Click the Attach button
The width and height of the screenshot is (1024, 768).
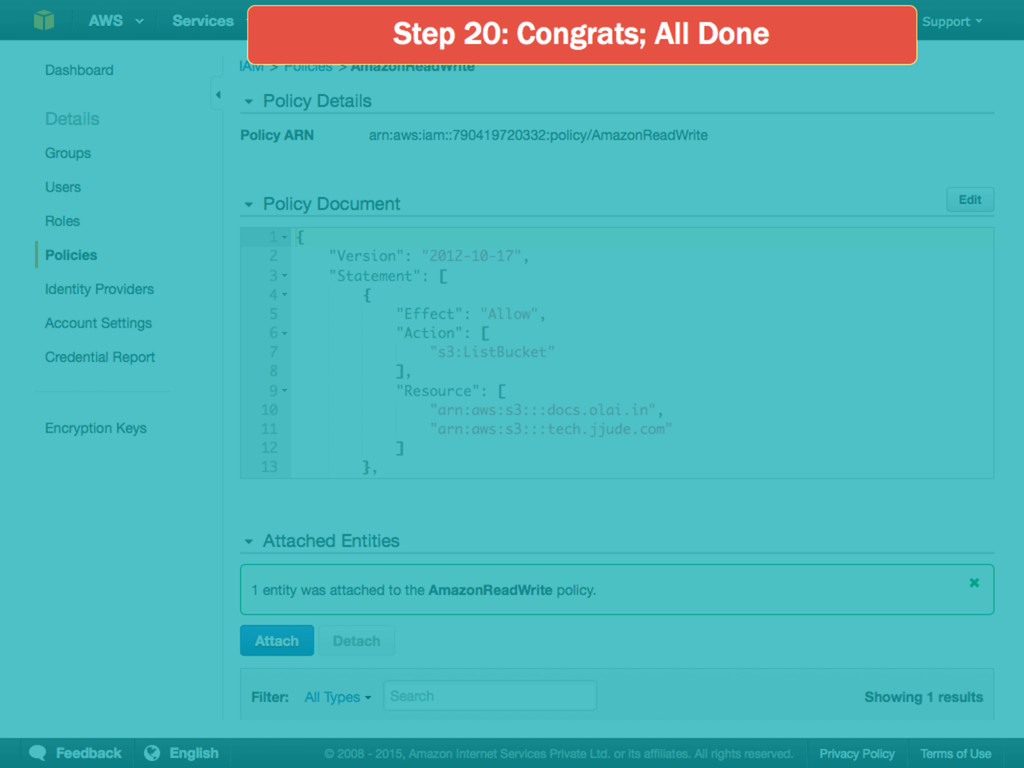tap(277, 641)
